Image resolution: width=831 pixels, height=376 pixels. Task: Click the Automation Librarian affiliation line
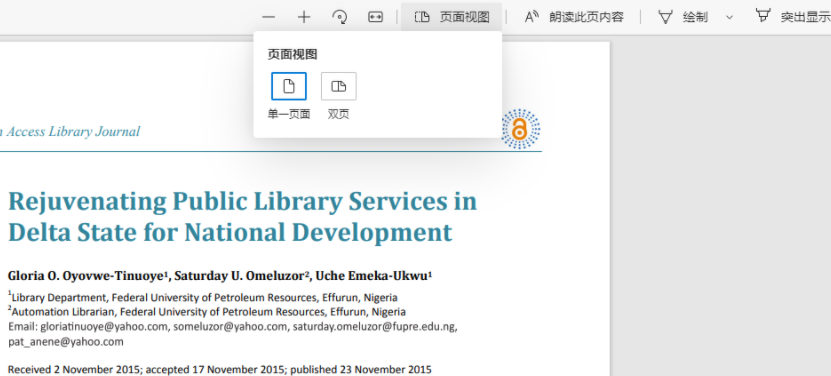pos(207,311)
